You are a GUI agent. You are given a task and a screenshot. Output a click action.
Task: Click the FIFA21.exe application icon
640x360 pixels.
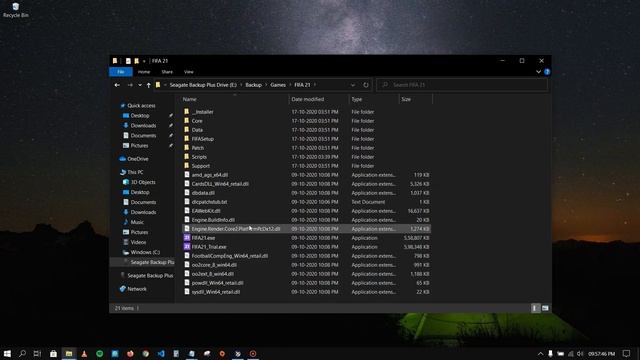pyautogui.click(x=187, y=238)
